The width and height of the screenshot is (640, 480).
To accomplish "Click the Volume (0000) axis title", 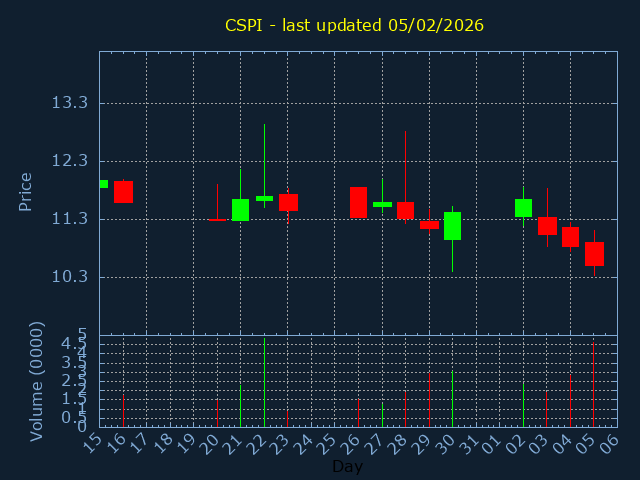I will (37, 381).
